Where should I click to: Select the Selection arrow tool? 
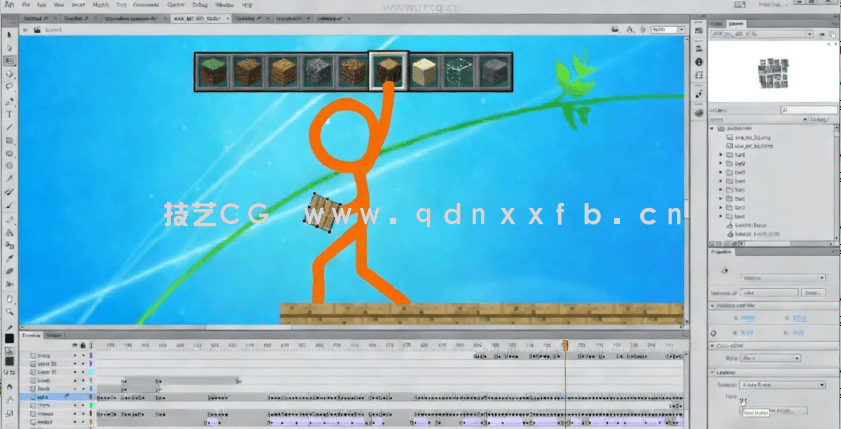pyautogui.click(x=9, y=35)
